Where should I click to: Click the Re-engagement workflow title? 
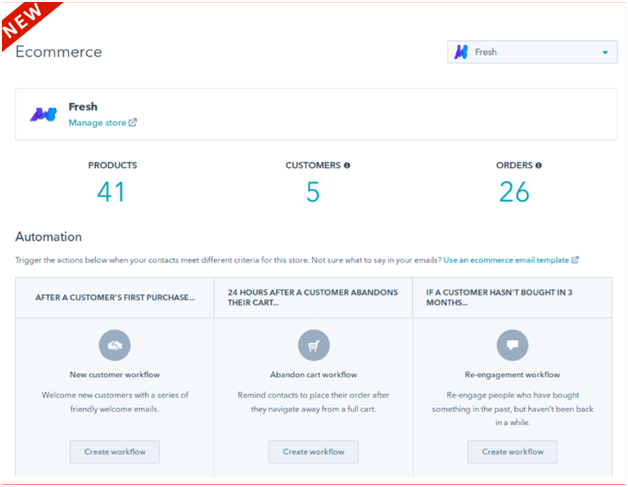513,375
